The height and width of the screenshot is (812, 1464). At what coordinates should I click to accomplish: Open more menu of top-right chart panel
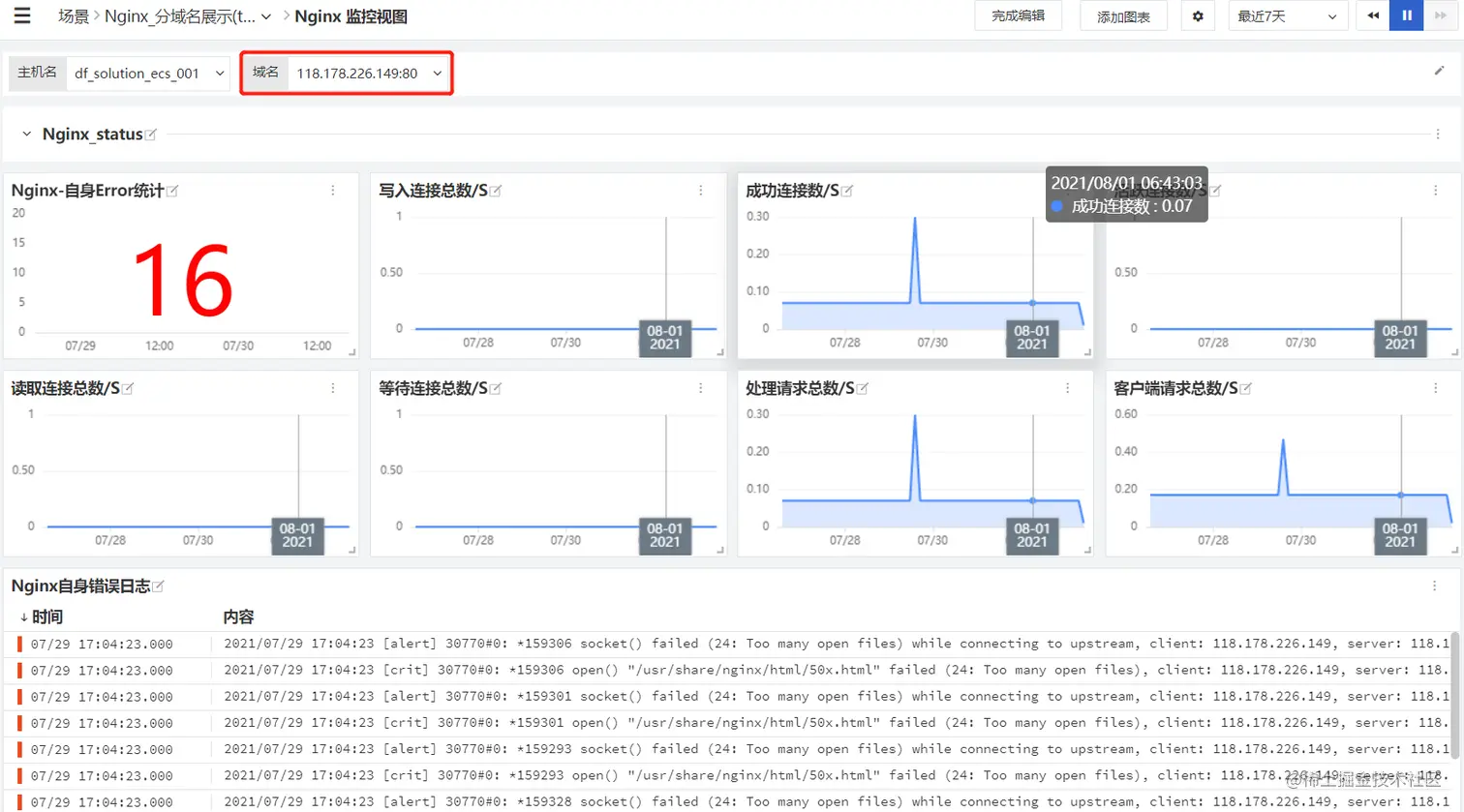[x=1436, y=191]
